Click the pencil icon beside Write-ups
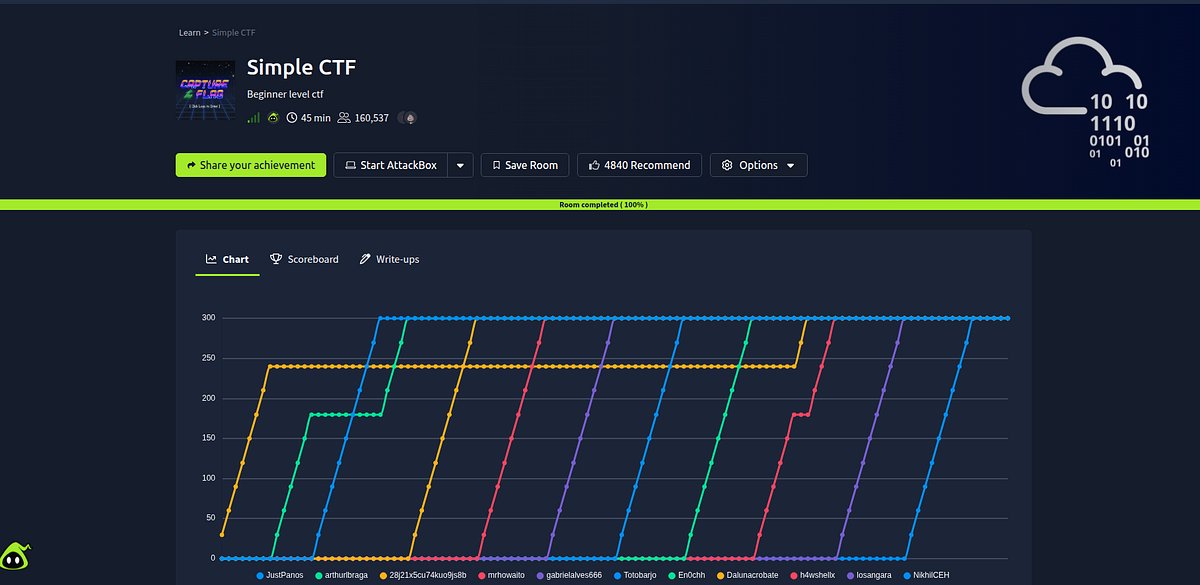 (x=363, y=259)
